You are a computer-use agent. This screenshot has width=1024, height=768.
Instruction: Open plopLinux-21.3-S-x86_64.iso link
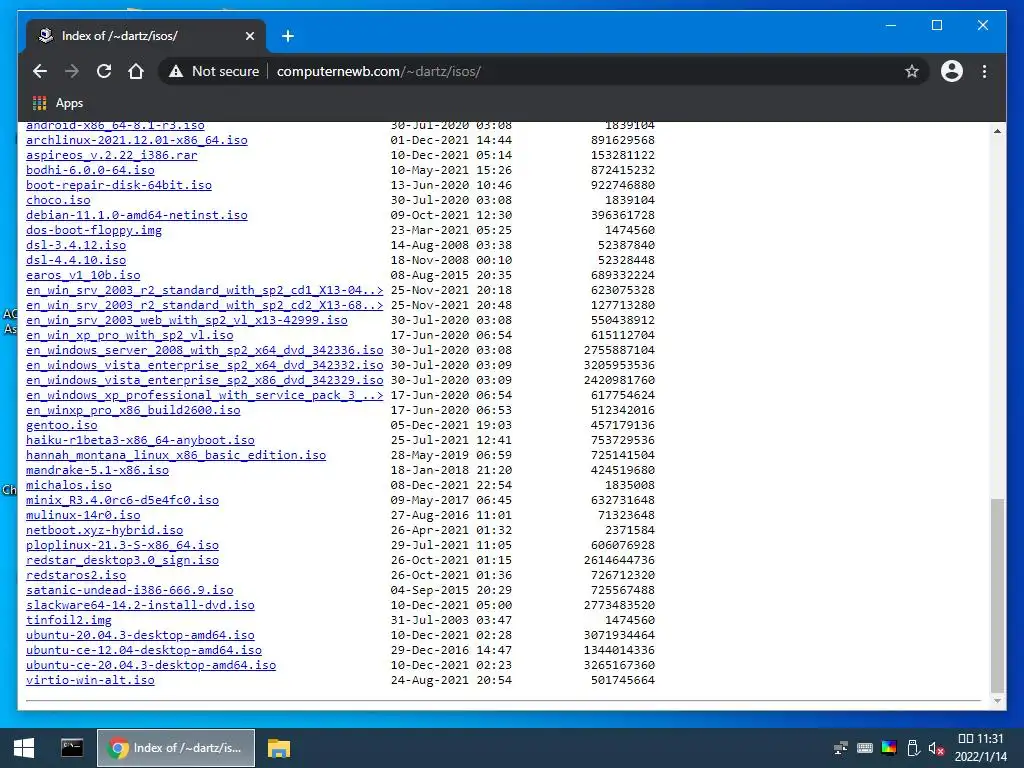point(122,545)
